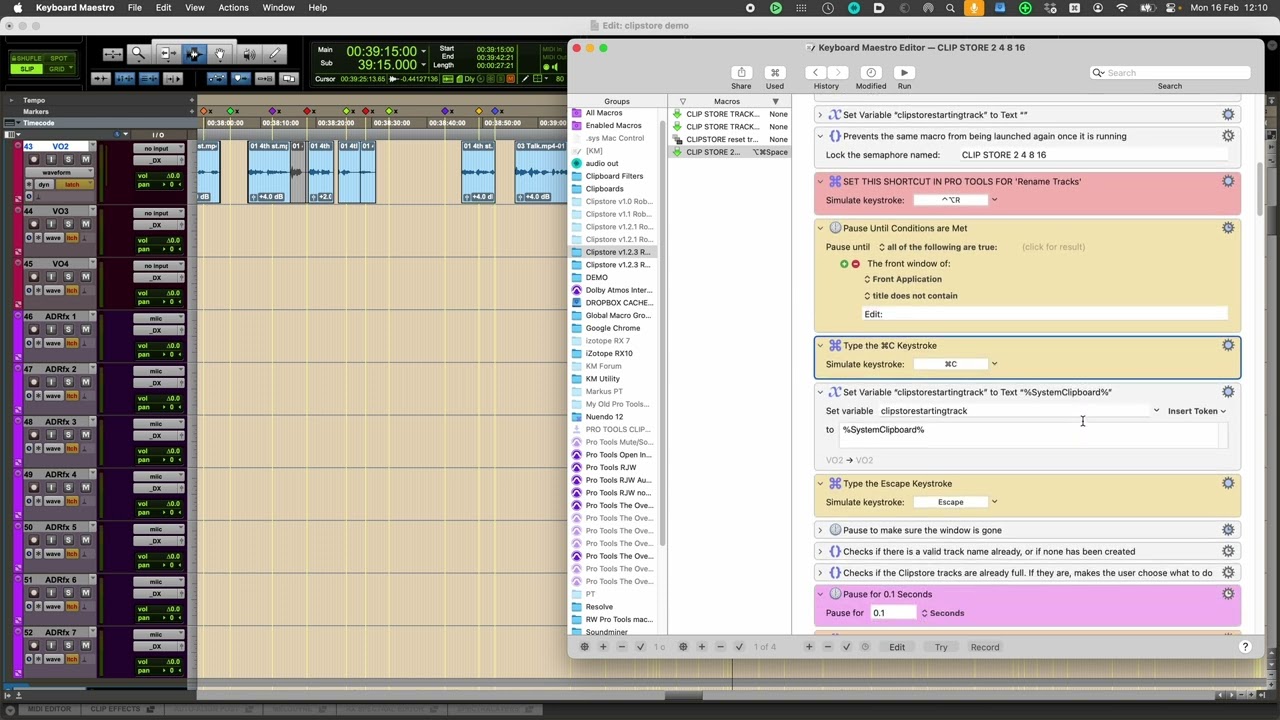Toggle record enable on VO2 track
Viewport: 1280px width, 720px height.
[33, 160]
